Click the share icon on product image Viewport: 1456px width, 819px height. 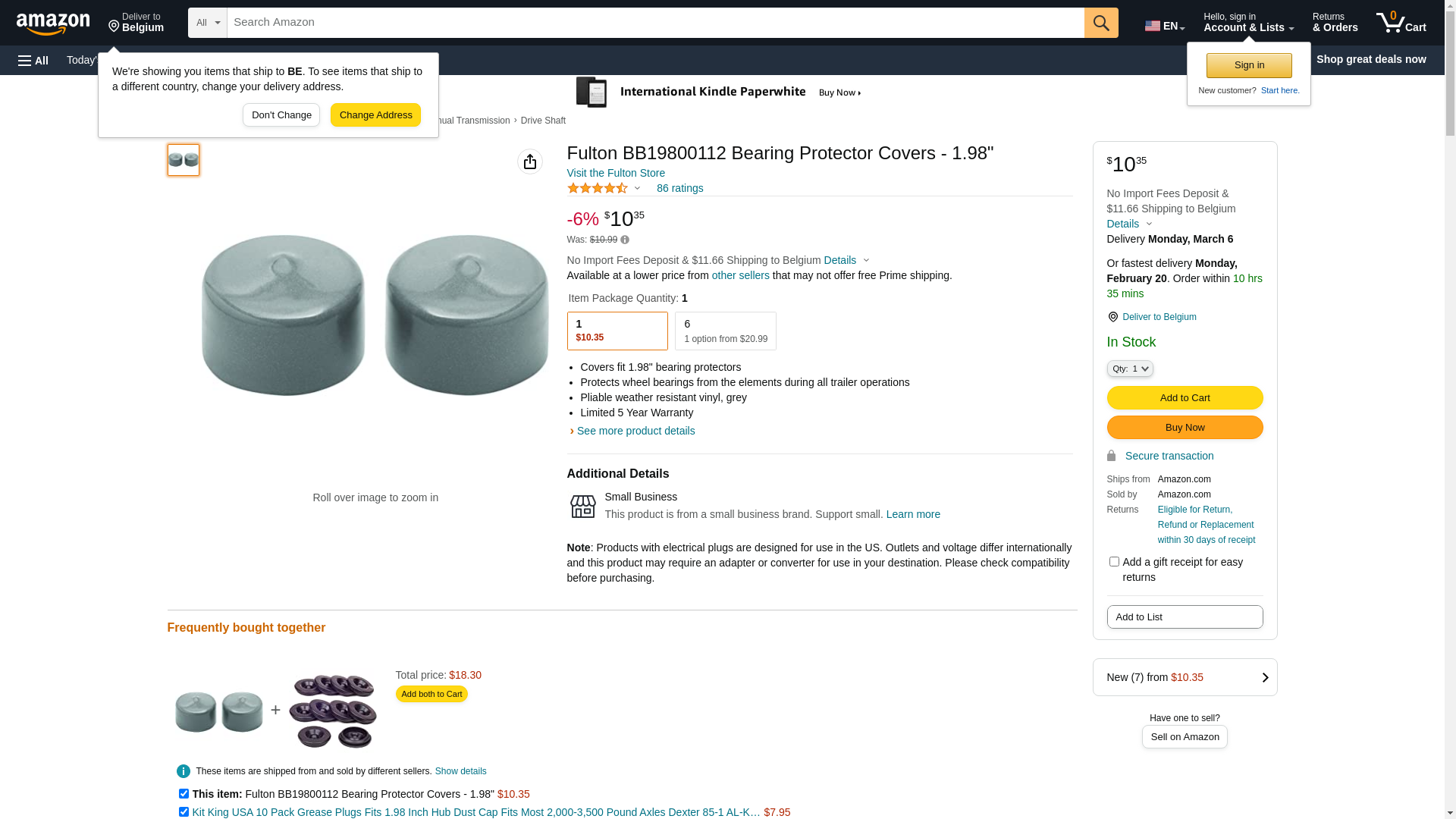click(x=530, y=162)
